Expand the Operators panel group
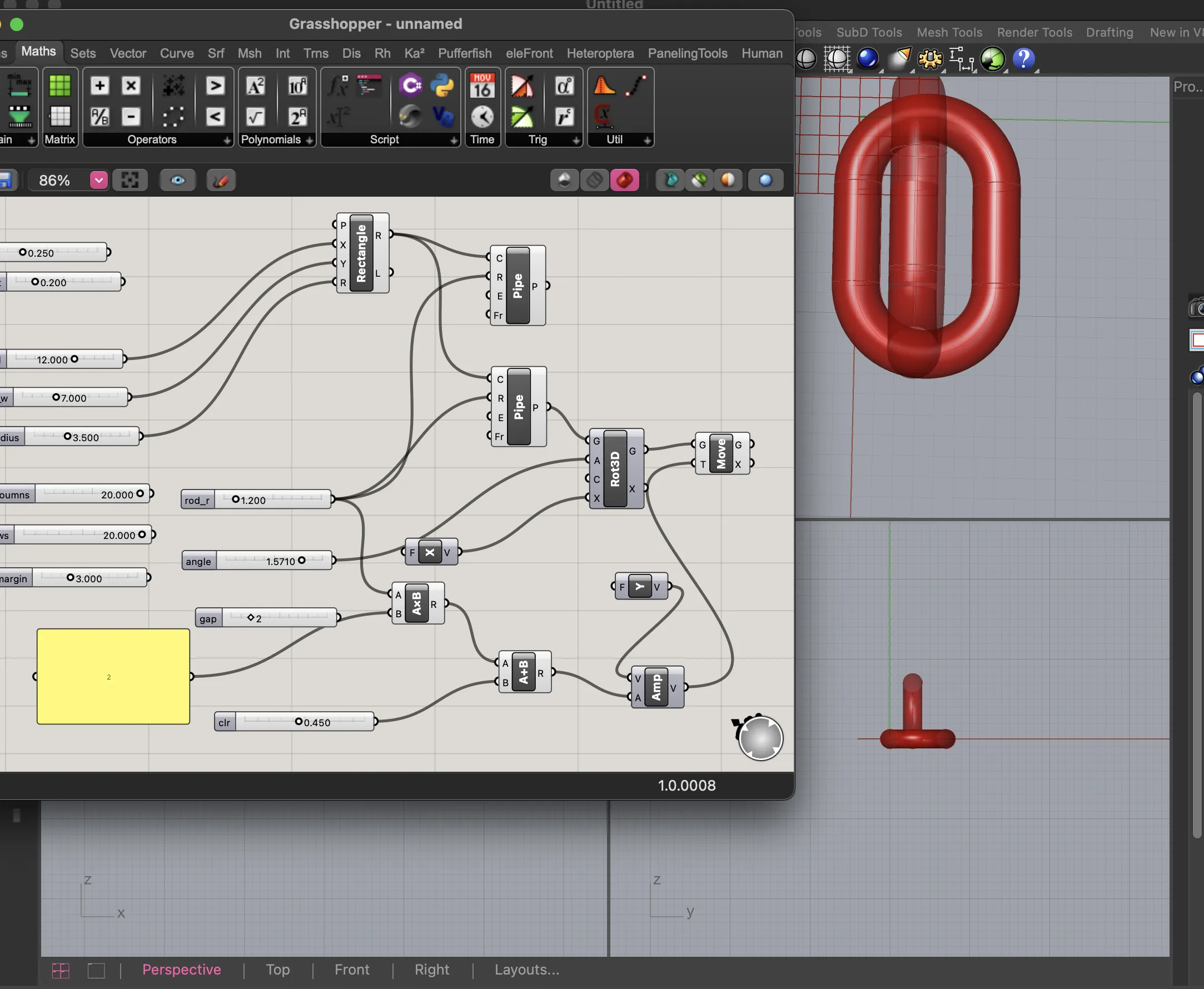 [227, 140]
